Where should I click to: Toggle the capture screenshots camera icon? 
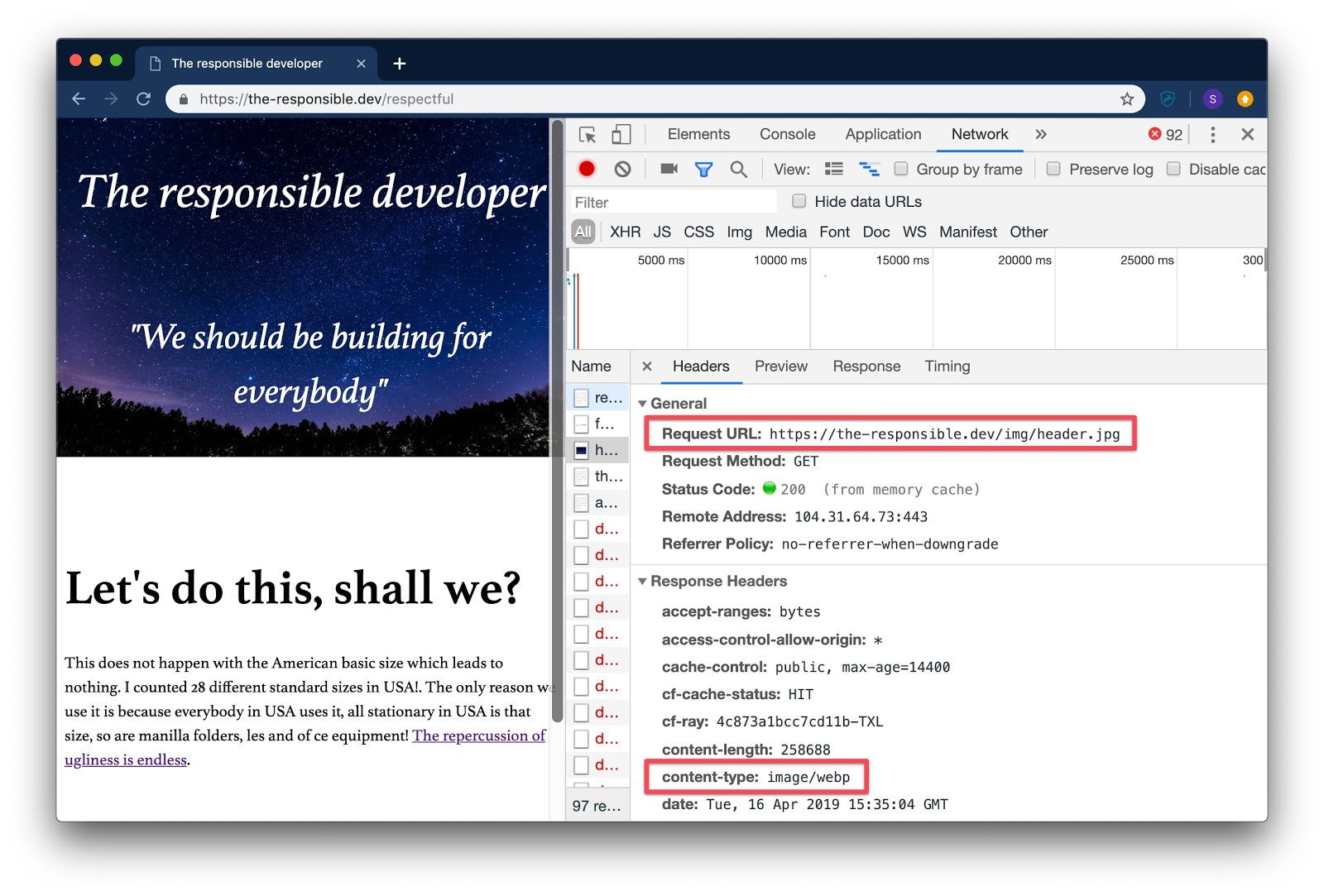(669, 169)
